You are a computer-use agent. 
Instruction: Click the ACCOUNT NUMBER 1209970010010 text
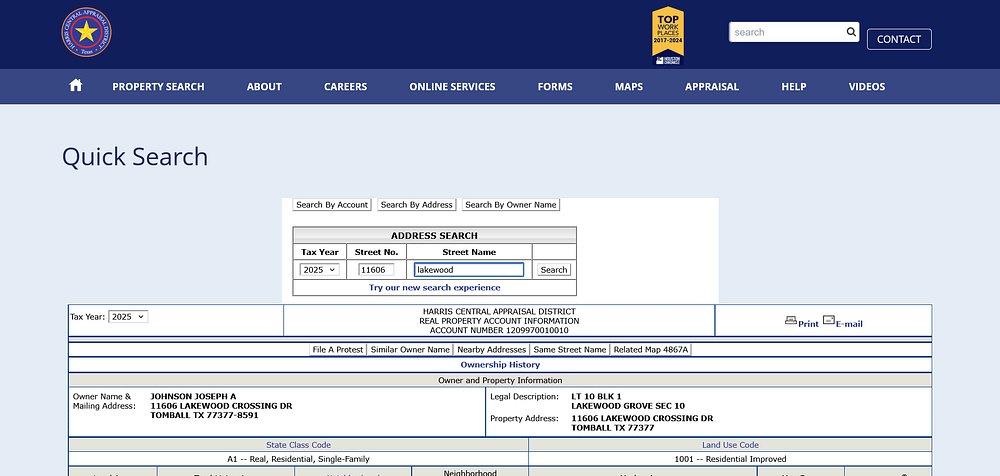499,331
